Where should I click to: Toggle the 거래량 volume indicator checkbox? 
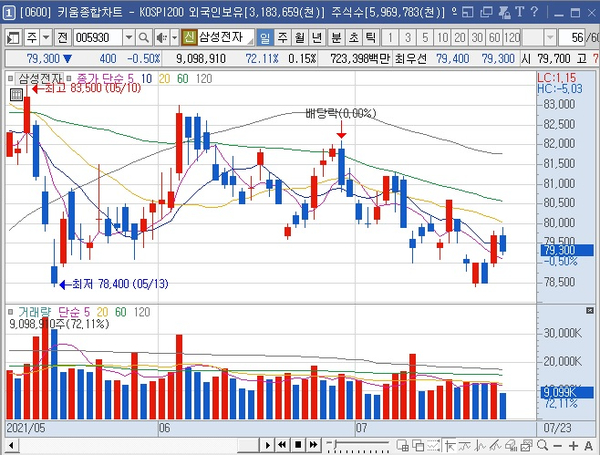point(11,312)
